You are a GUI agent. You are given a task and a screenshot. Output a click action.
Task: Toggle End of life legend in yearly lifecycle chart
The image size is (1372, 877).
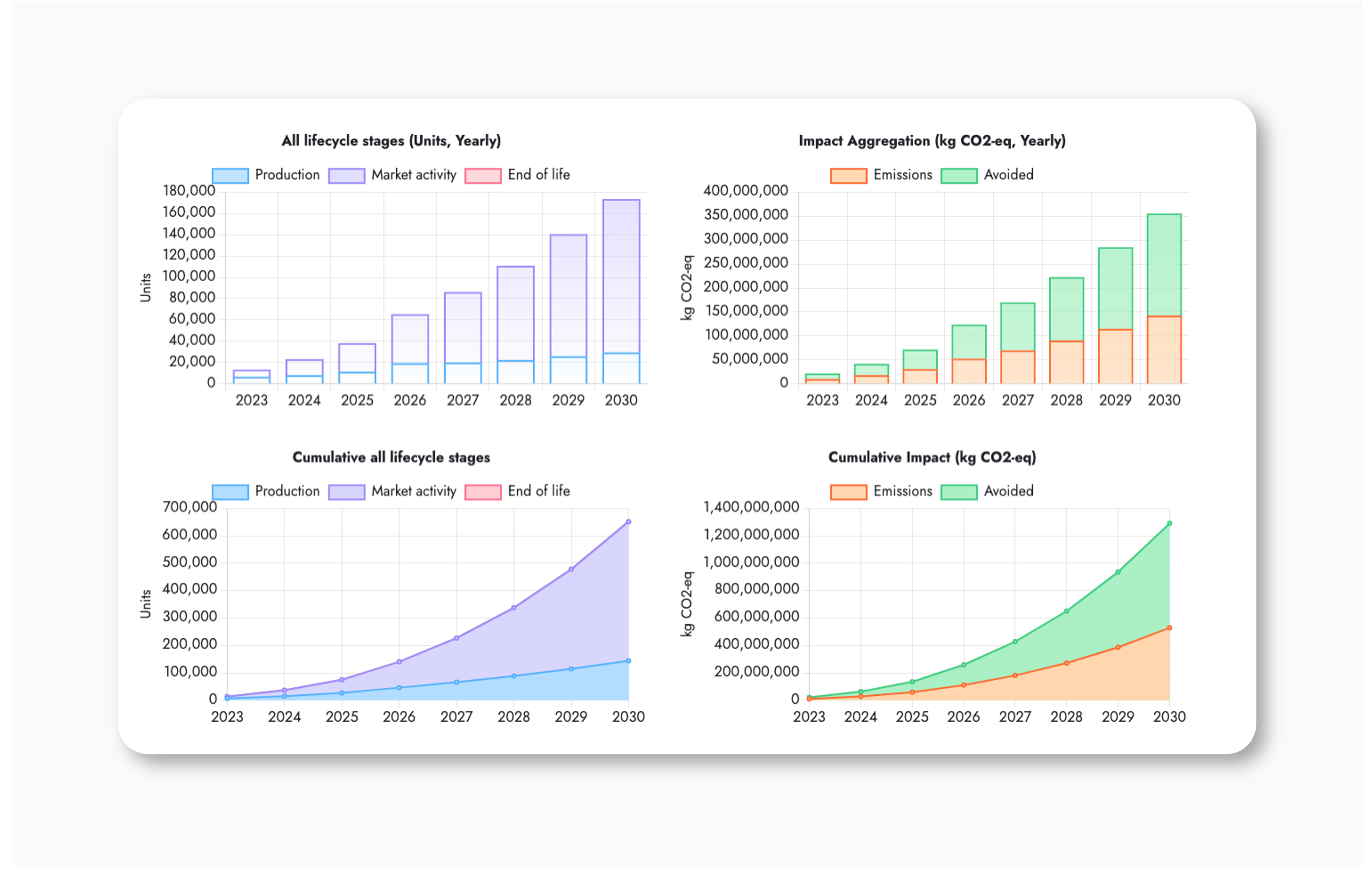coord(517,175)
